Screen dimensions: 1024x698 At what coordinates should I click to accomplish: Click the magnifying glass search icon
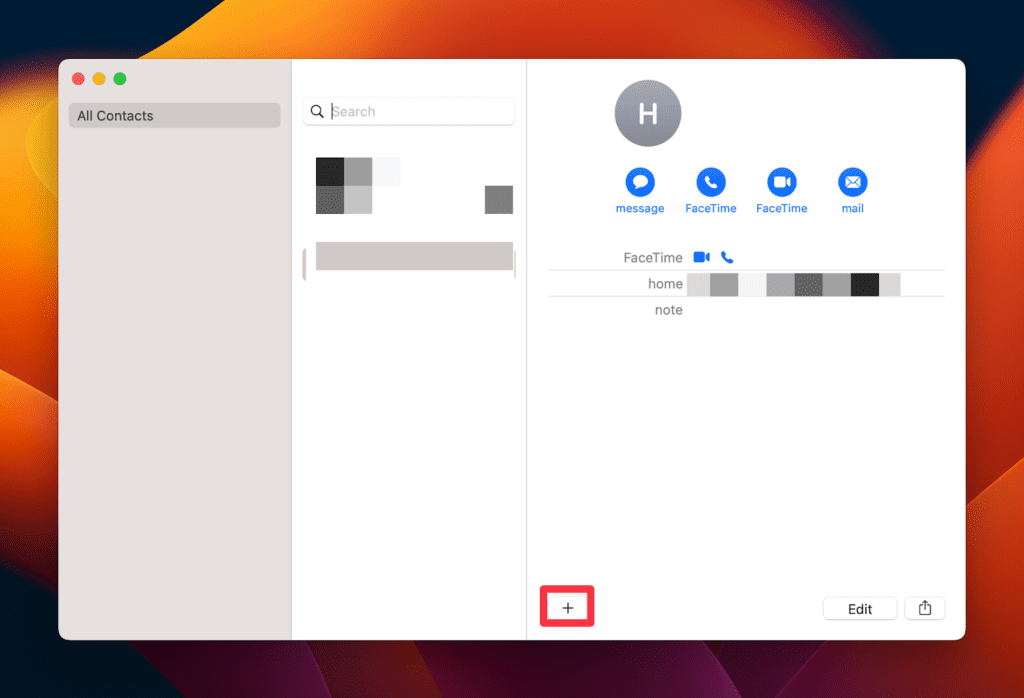317,112
